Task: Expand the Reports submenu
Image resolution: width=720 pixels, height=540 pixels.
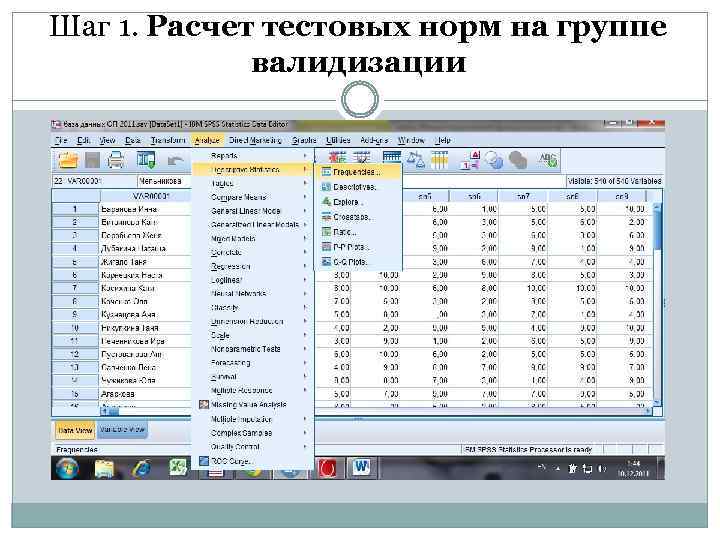Action: point(253,156)
